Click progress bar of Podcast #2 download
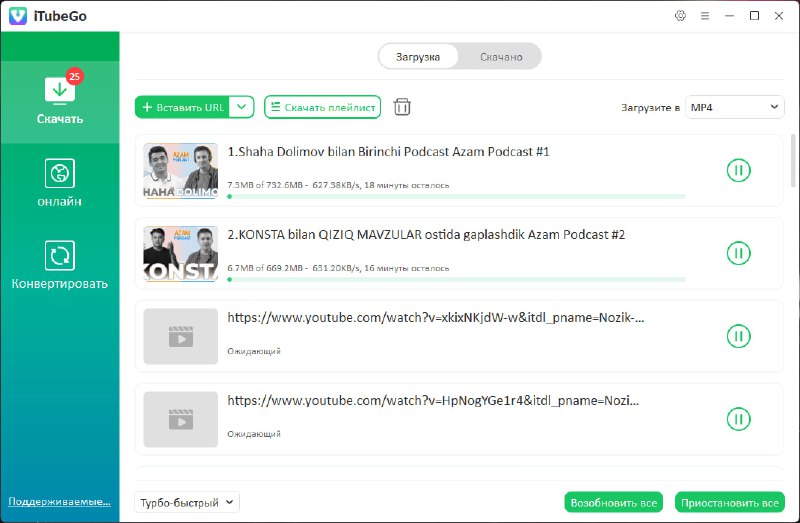Screen dimensions: 800x523 click(x=457, y=280)
